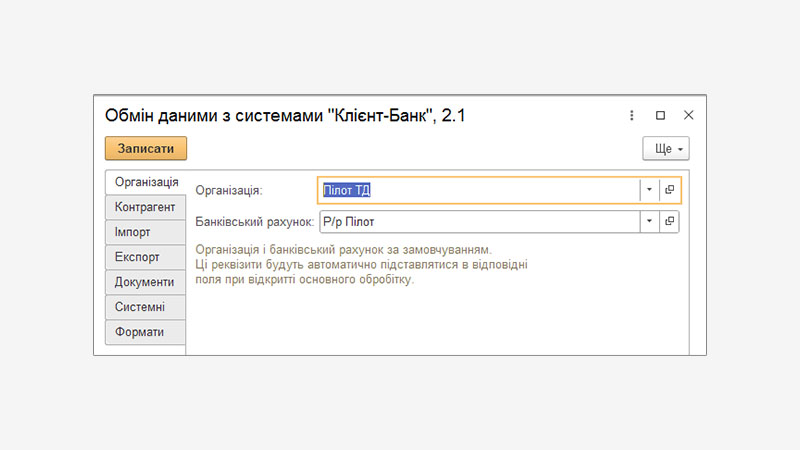Open the bank account record via the open-form icon
This screenshot has width=800, height=450.
669,221
